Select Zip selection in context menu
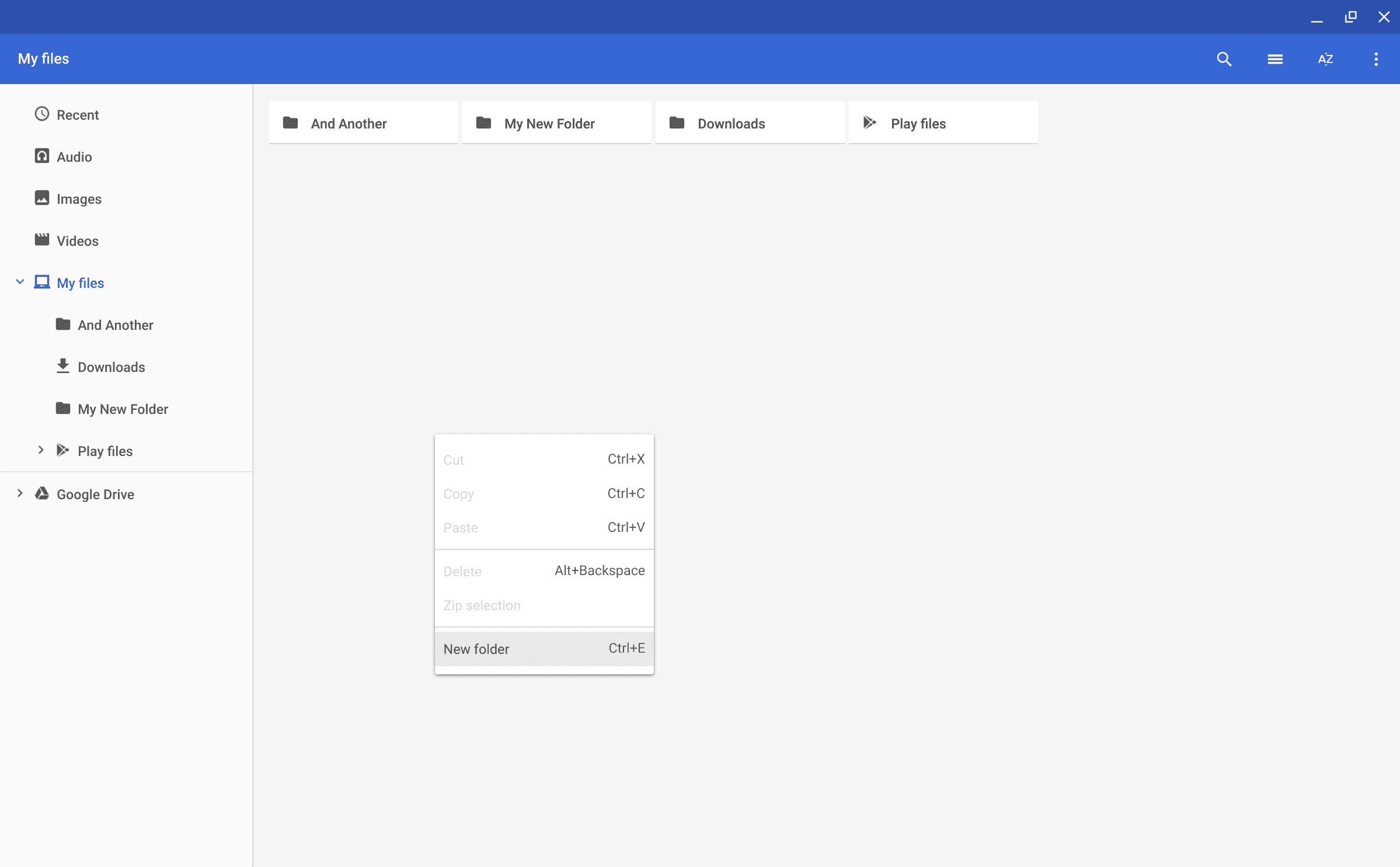 [482, 605]
